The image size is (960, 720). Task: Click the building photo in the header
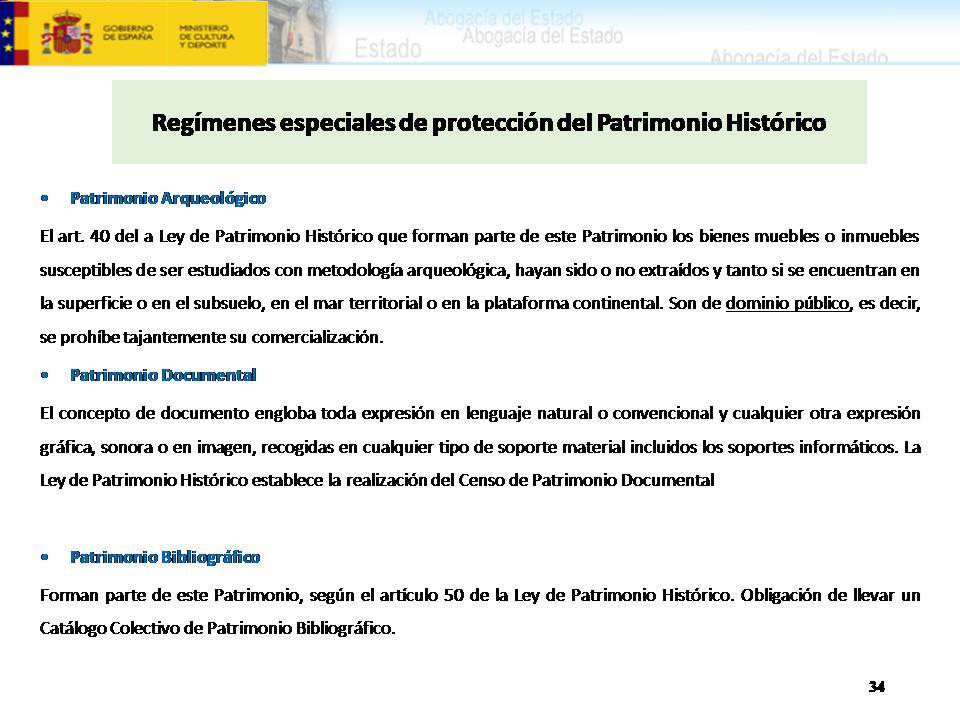300,32
